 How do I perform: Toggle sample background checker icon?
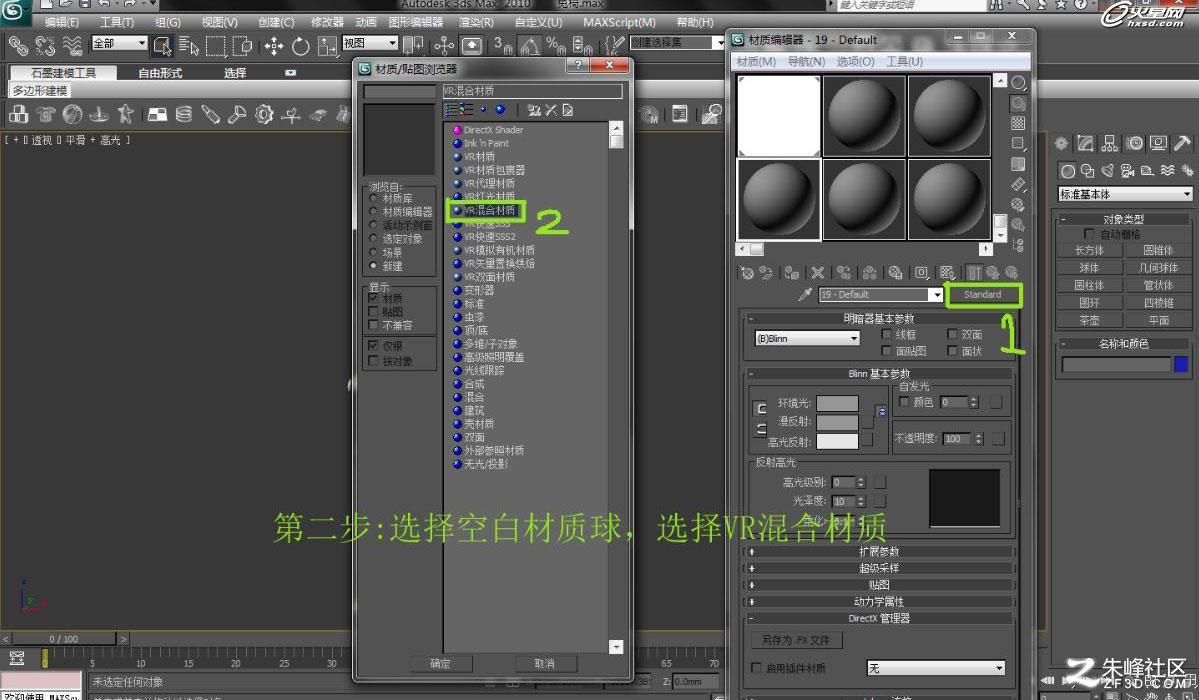click(x=1018, y=123)
